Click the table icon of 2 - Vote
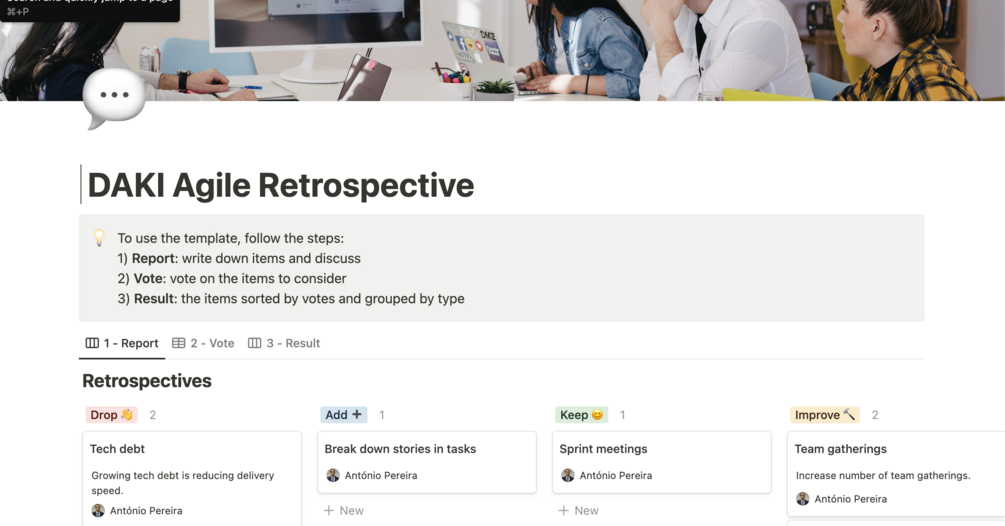The height and width of the screenshot is (526, 1005). pyautogui.click(x=179, y=343)
